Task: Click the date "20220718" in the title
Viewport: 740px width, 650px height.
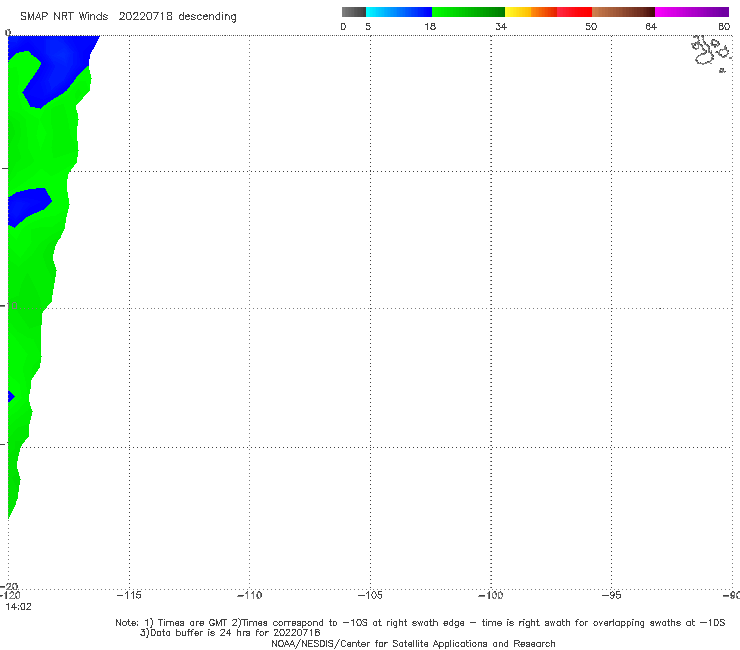Action: (145, 17)
